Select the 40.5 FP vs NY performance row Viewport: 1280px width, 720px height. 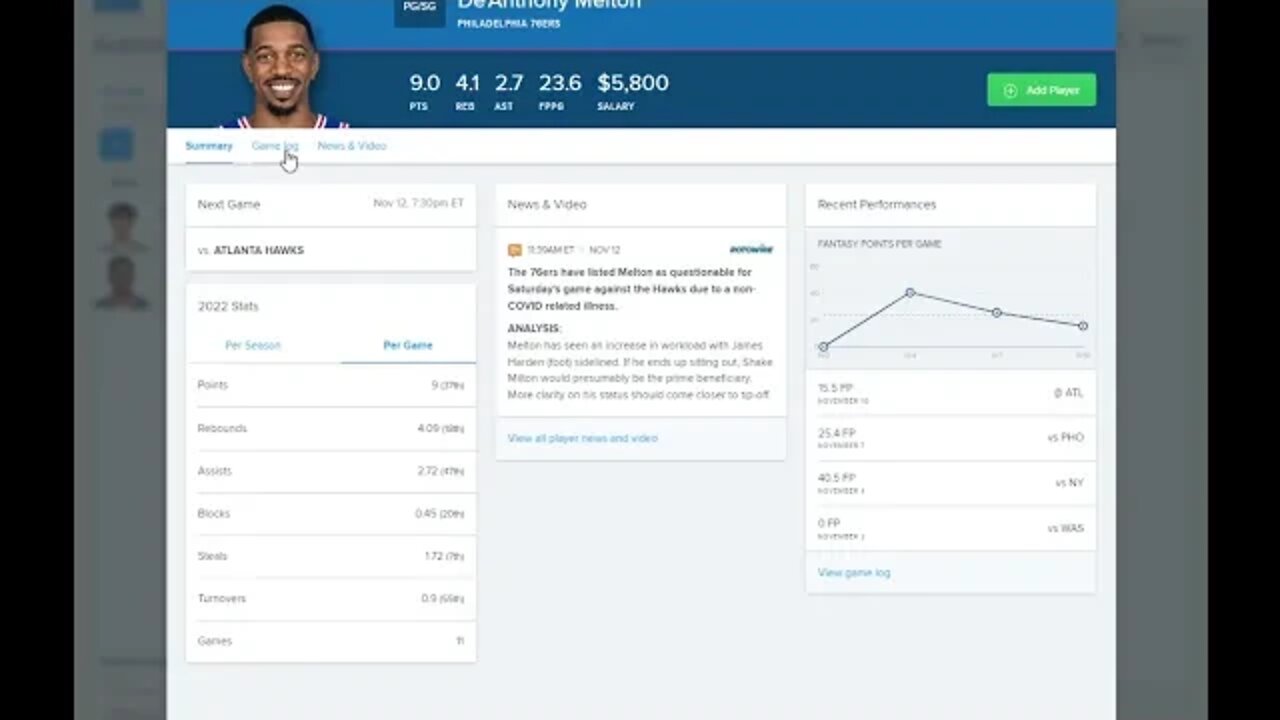(950, 483)
